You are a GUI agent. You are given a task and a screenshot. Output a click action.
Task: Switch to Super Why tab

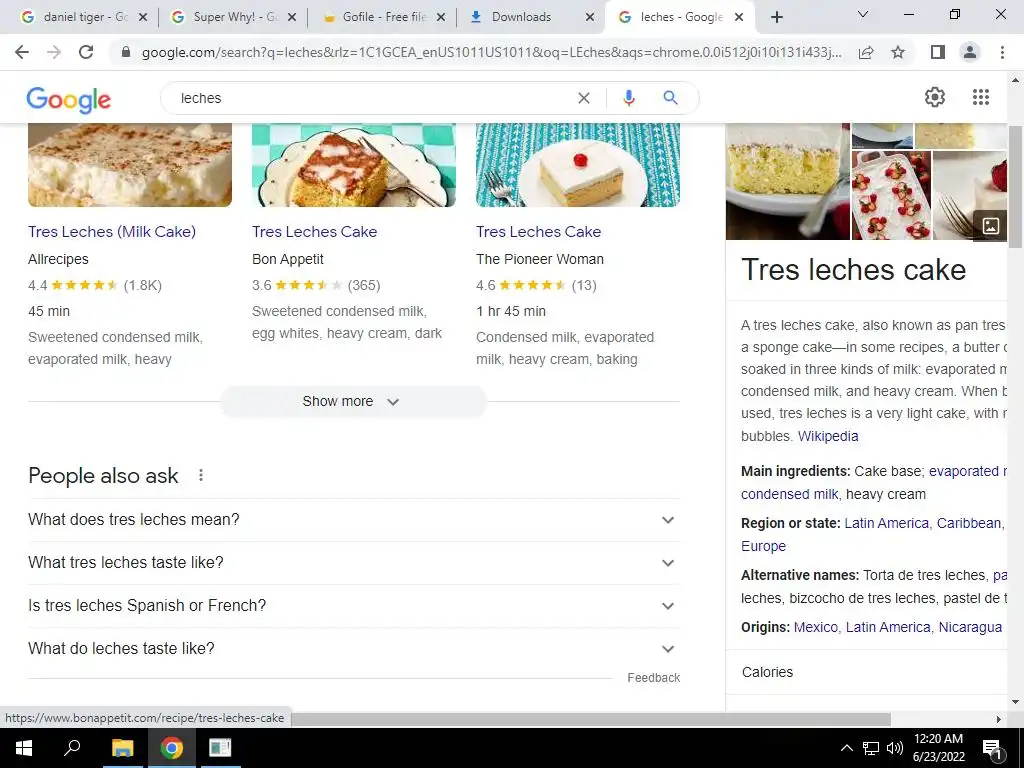click(232, 17)
